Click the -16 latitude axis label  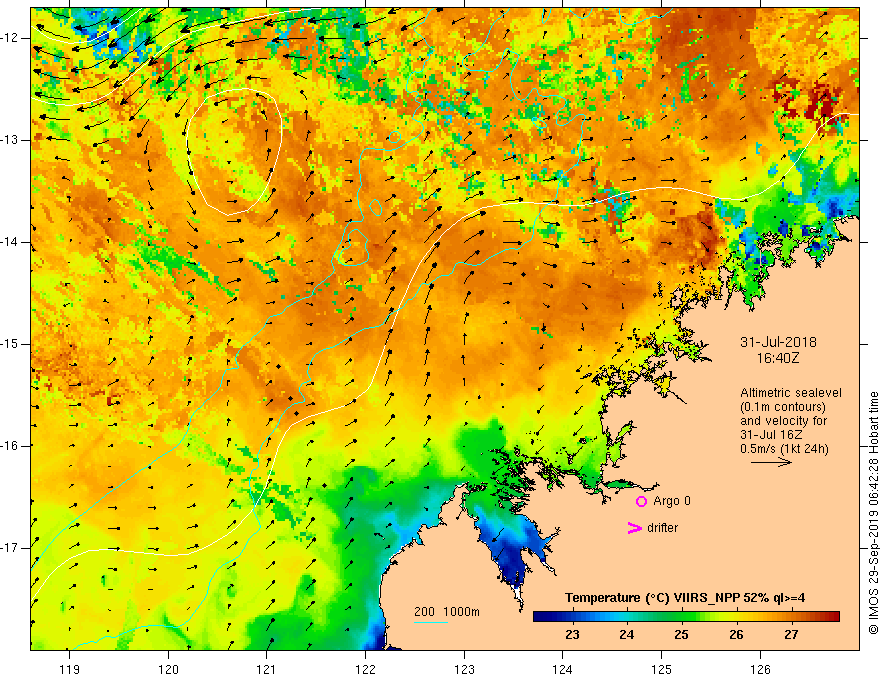10,446
